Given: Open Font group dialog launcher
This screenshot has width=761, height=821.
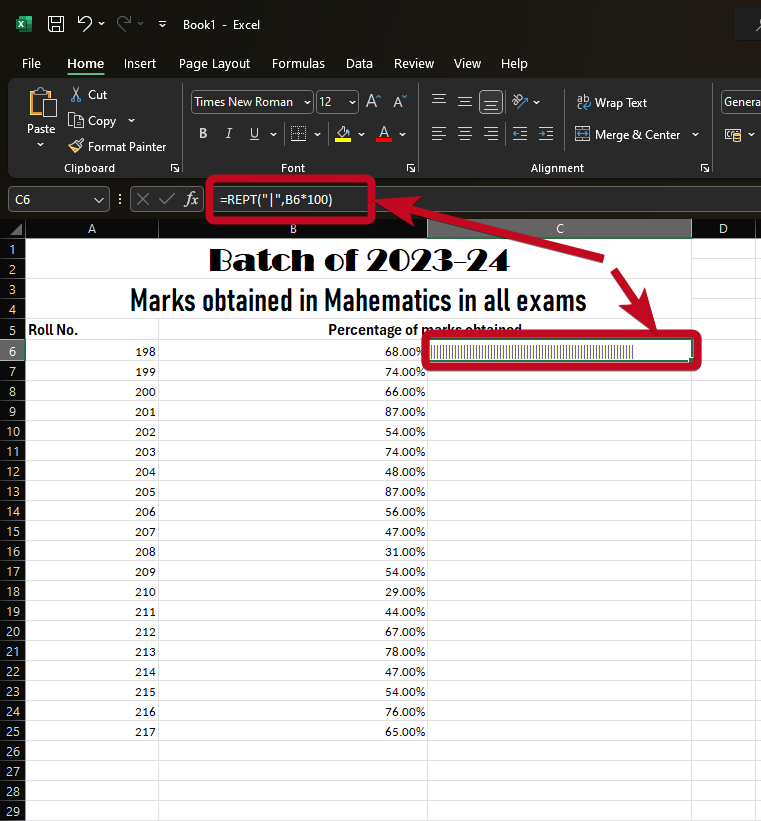Looking at the screenshot, I should tap(411, 168).
